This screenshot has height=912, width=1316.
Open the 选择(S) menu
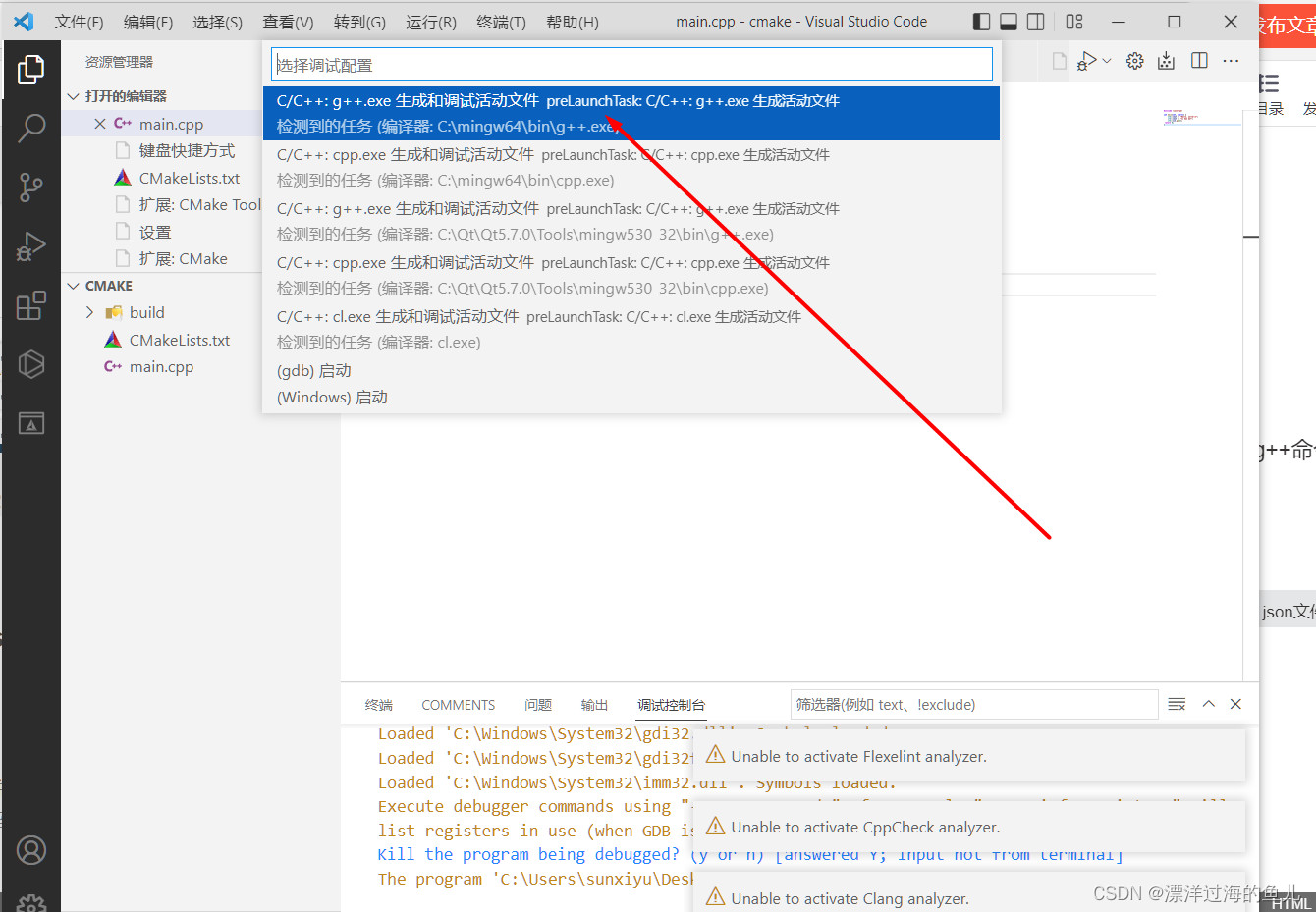(217, 22)
